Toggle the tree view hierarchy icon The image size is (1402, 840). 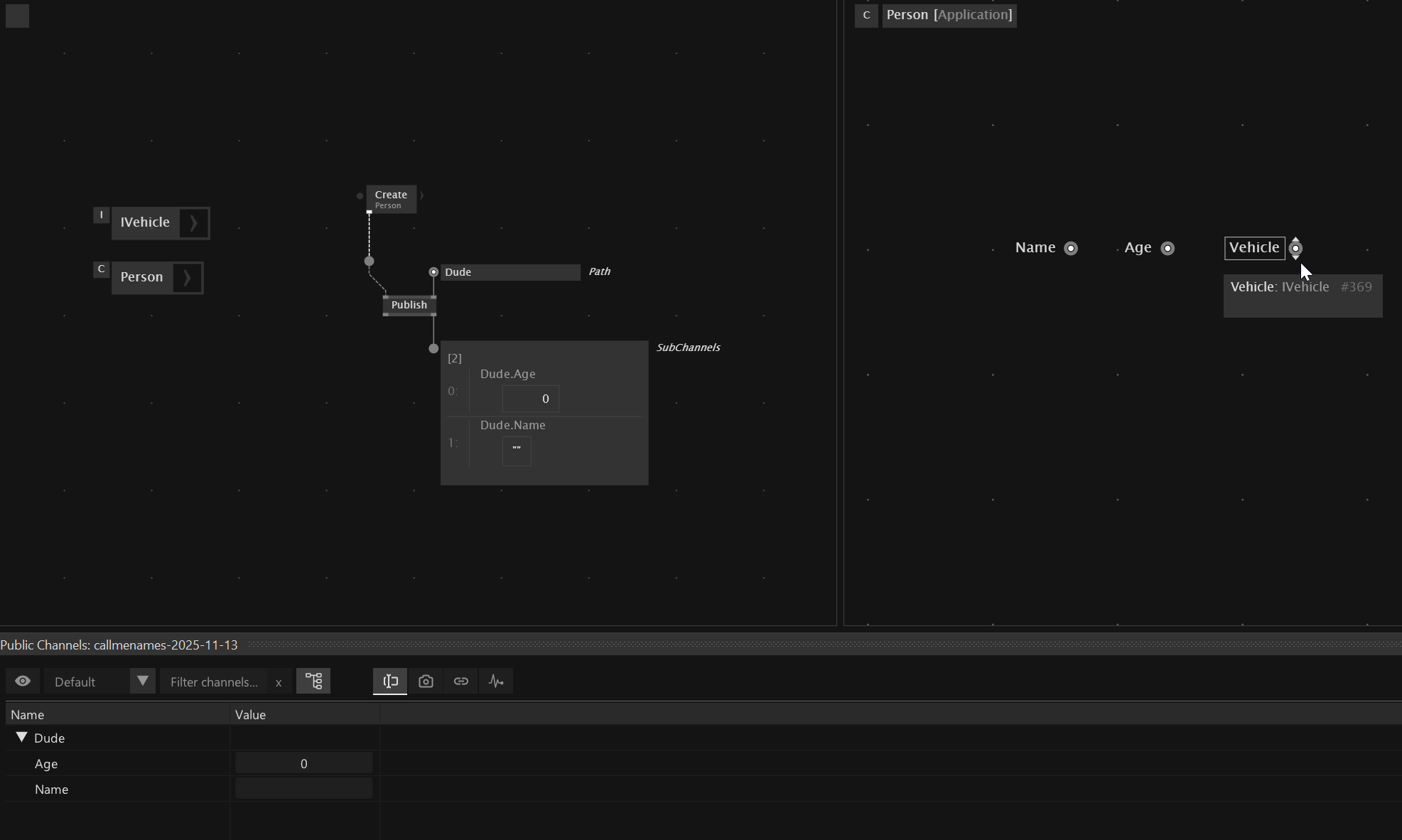(x=313, y=682)
